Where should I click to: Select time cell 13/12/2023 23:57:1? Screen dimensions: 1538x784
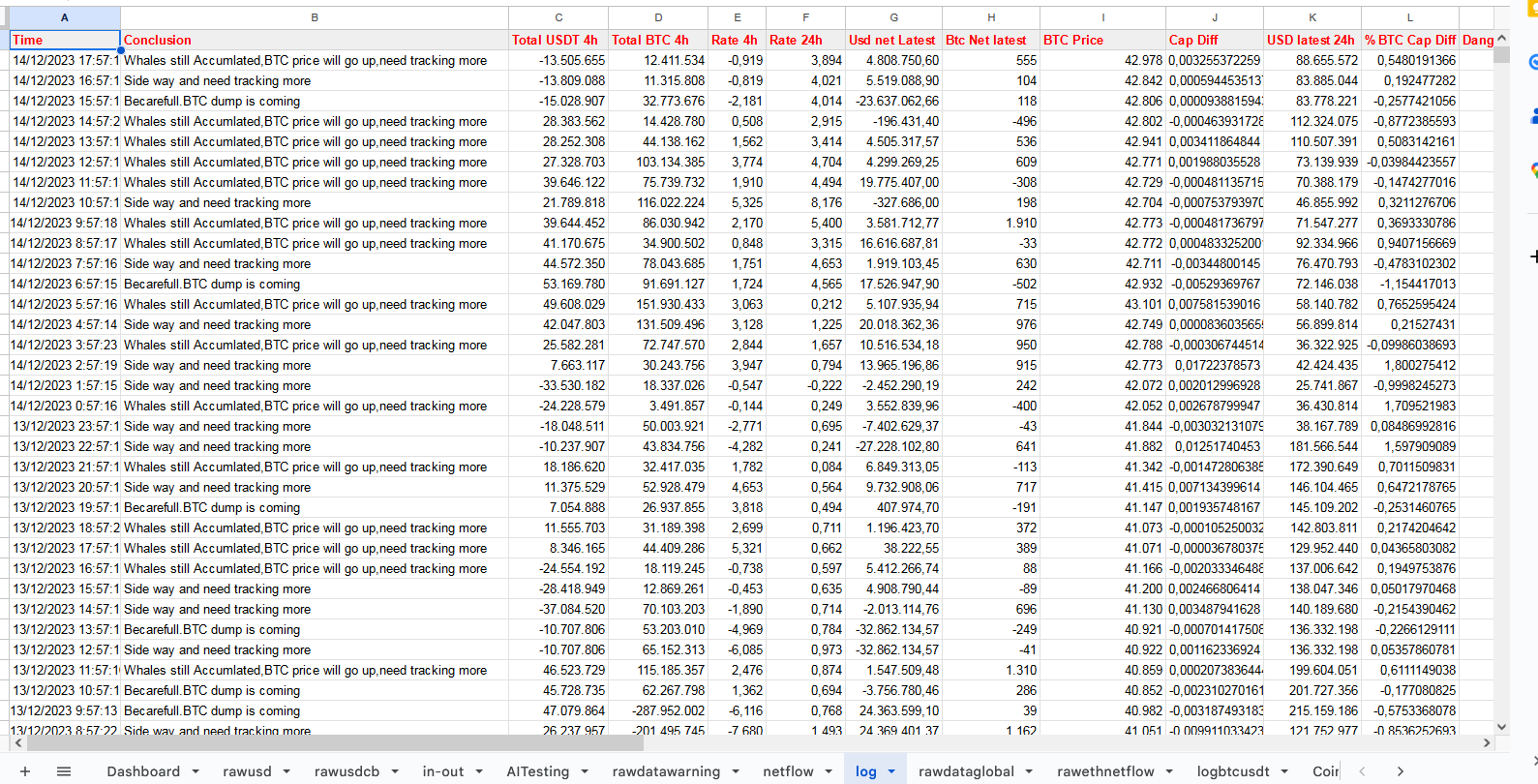tap(65, 426)
